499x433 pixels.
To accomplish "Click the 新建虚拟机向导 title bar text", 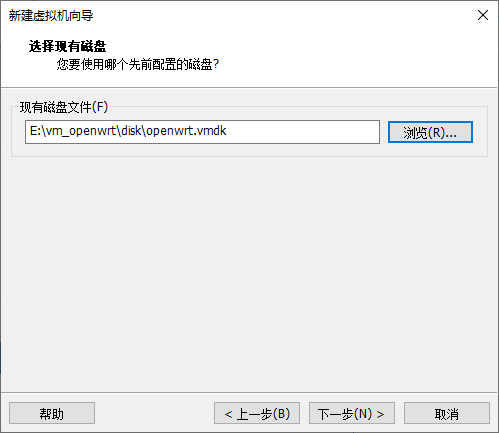I will [51, 15].
